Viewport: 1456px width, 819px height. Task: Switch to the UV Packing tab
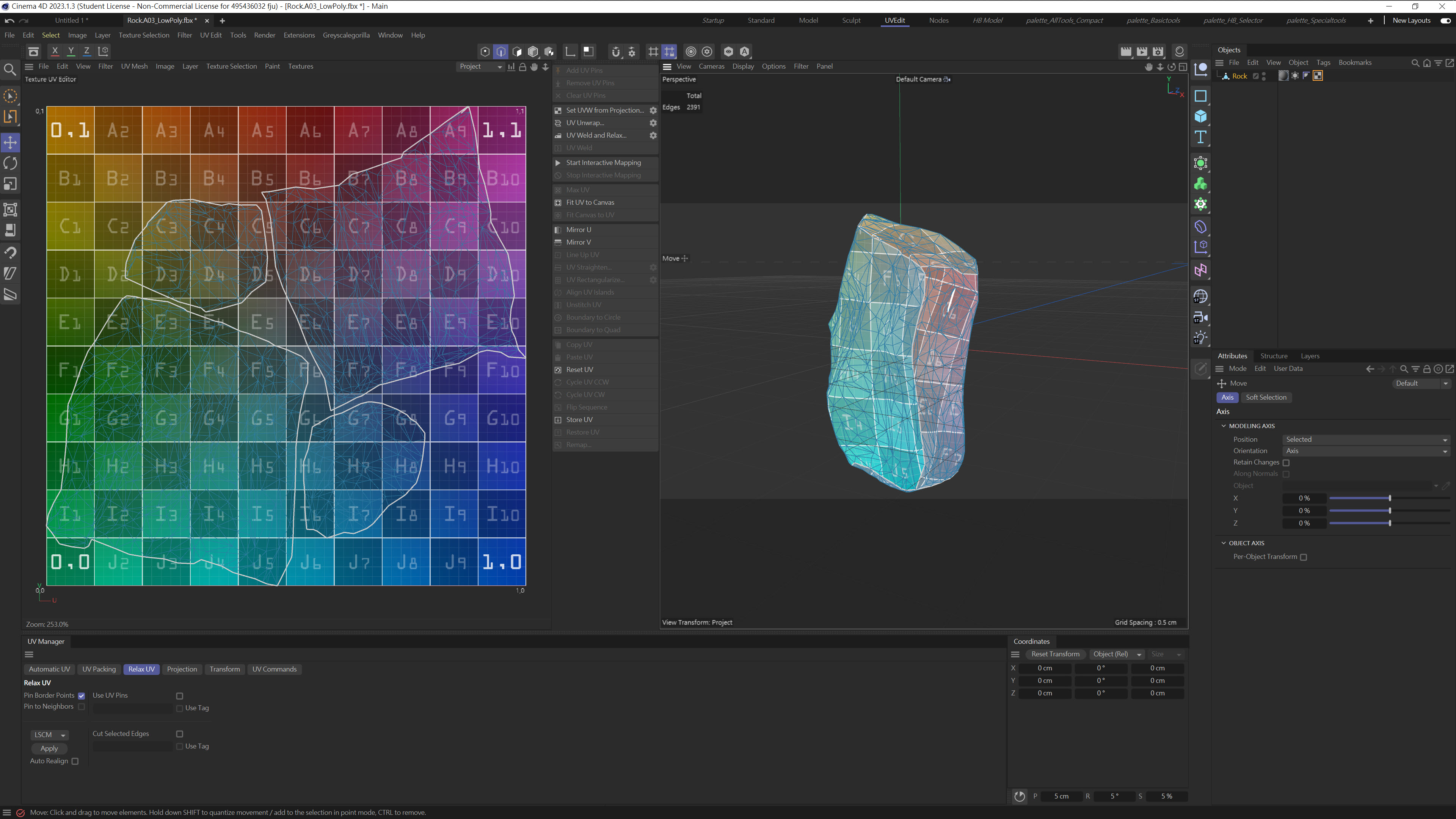[x=99, y=669]
